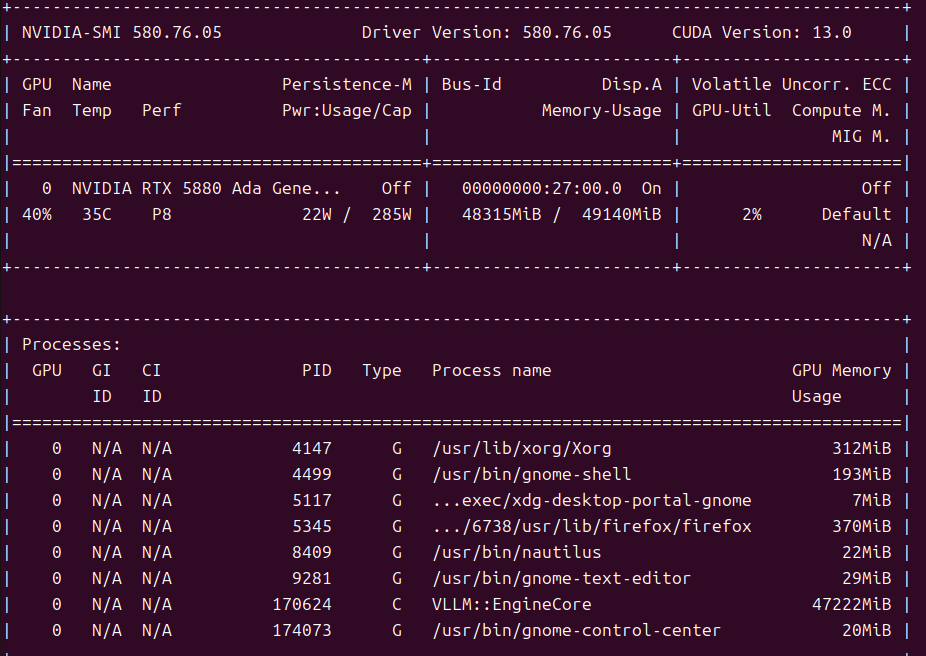Screen dimensions: 926x656
Task: Click PID 4147
Action: coord(312,448)
